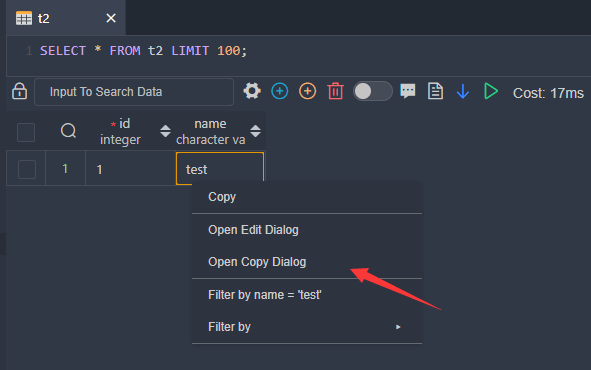Click the Input To Search Data field
The height and width of the screenshot is (370, 591).
pos(134,92)
